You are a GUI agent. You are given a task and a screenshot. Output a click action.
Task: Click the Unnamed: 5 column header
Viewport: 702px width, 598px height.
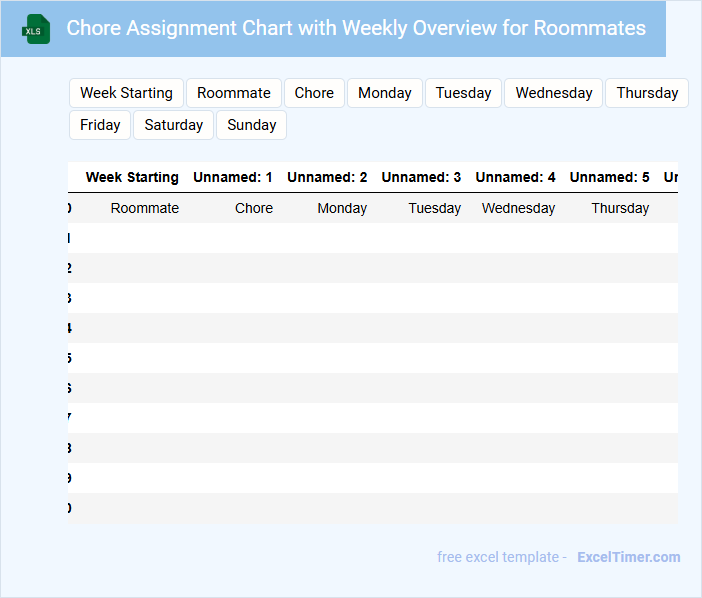[609, 177]
